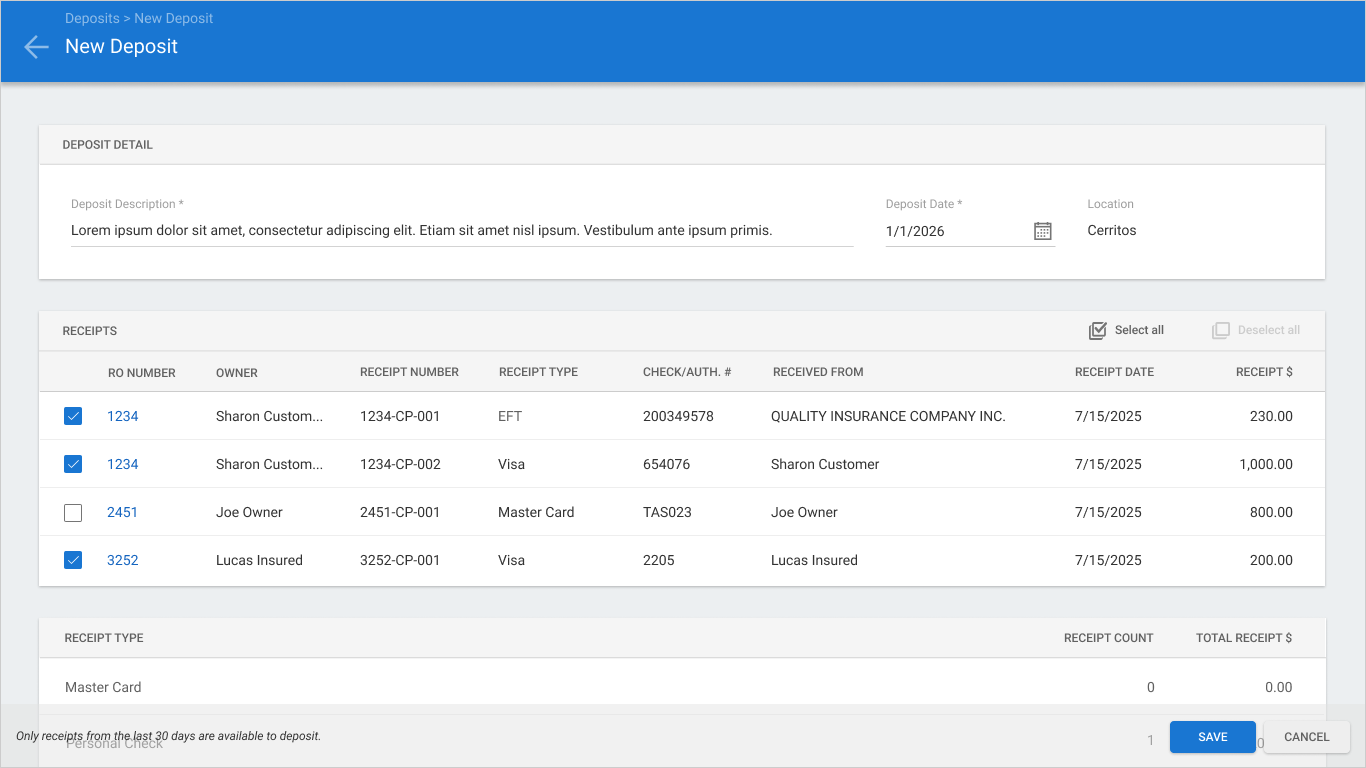Click the Deposits breadcrumb link
This screenshot has height=768, width=1366.
point(92,18)
